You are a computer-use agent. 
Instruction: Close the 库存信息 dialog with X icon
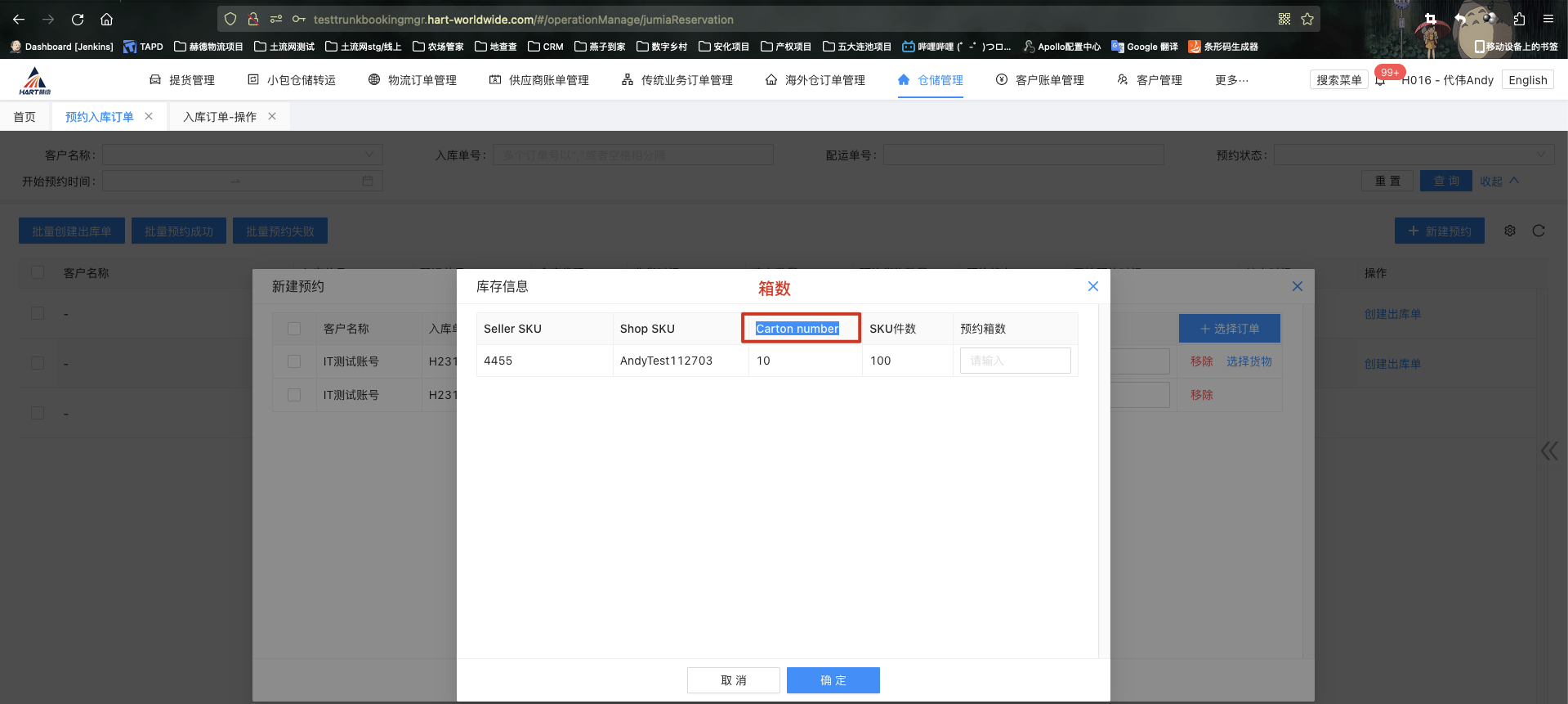click(1092, 286)
